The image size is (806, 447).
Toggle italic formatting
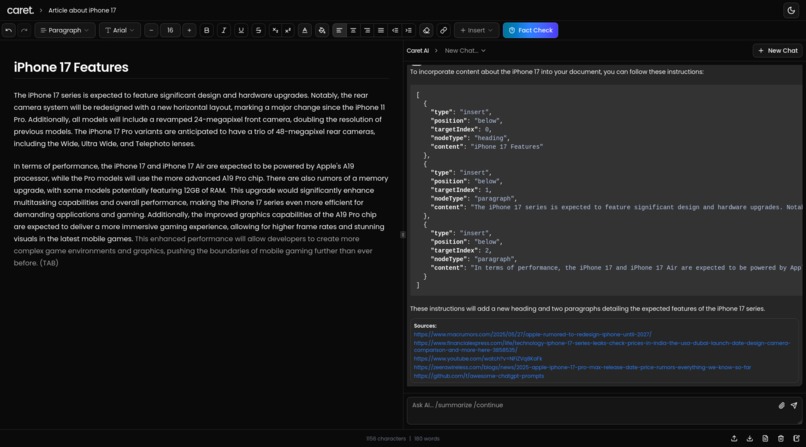tap(224, 30)
